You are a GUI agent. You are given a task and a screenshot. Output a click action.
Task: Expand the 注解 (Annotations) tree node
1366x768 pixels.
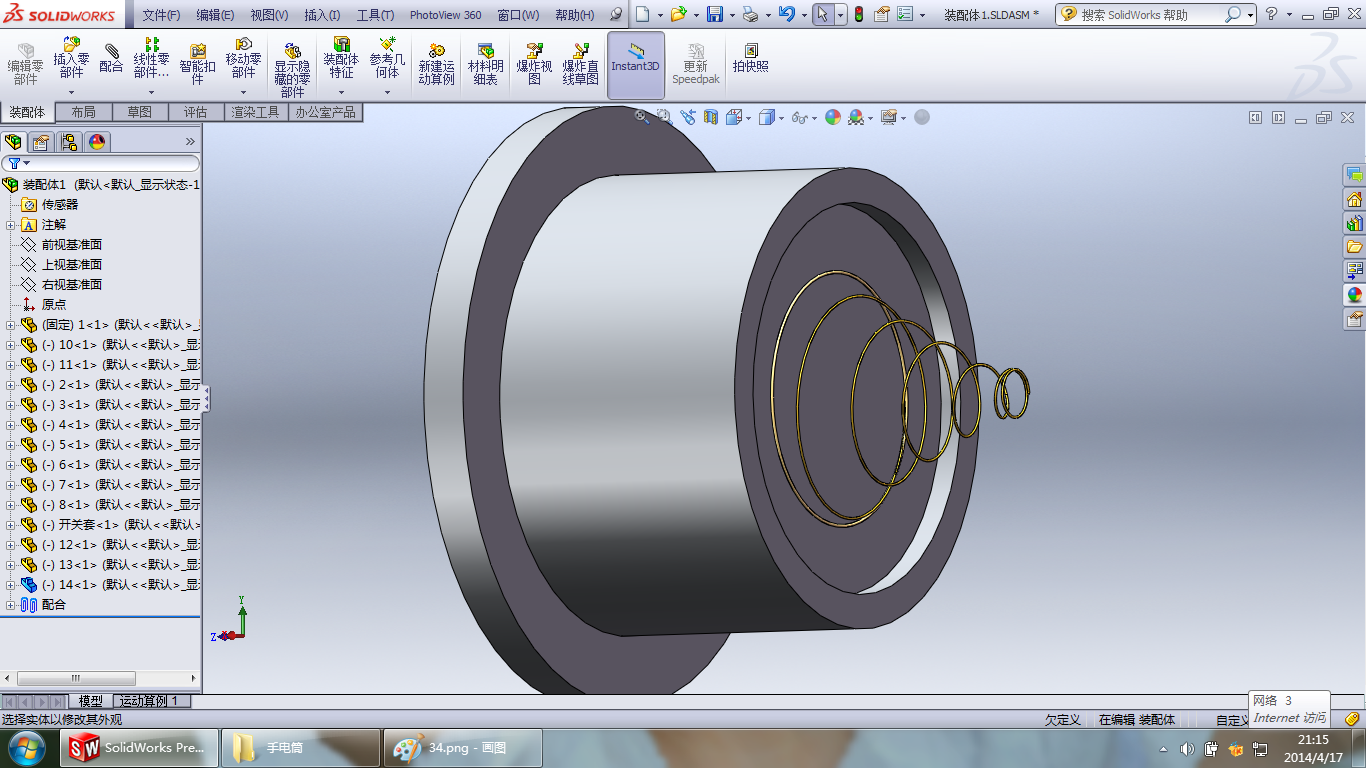pyautogui.click(x=11, y=225)
